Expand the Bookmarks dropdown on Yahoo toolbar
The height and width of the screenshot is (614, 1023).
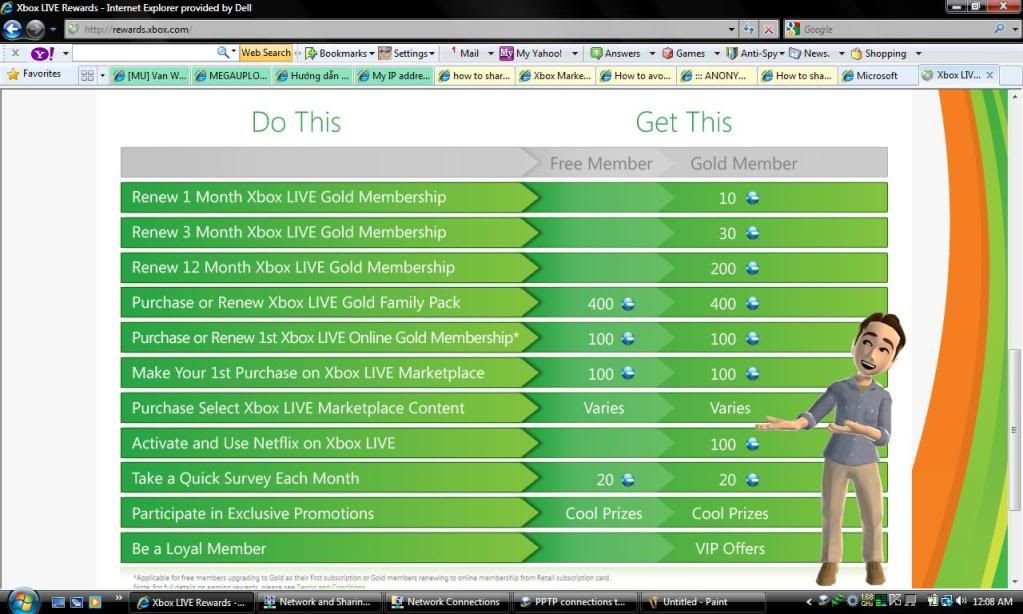point(372,54)
